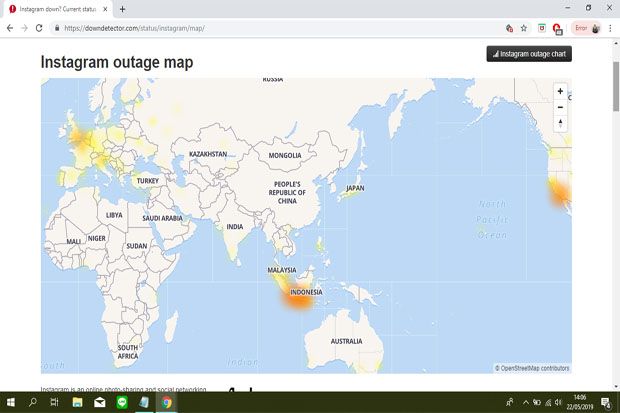This screenshot has width=620, height=413.
Task: Show hidden system tray icons
Action: pyautogui.click(x=525, y=402)
